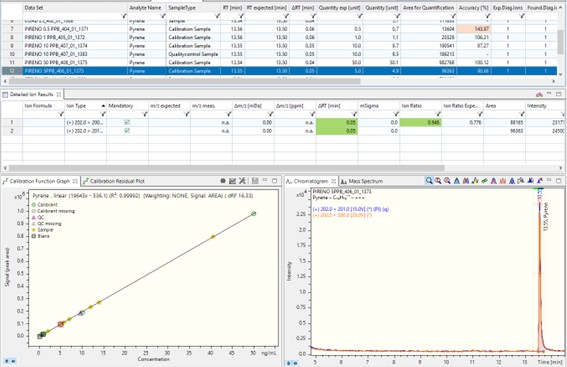567x367 pixels.
Task: Switch to the Mass Spectrum tab
Action: 362,181
